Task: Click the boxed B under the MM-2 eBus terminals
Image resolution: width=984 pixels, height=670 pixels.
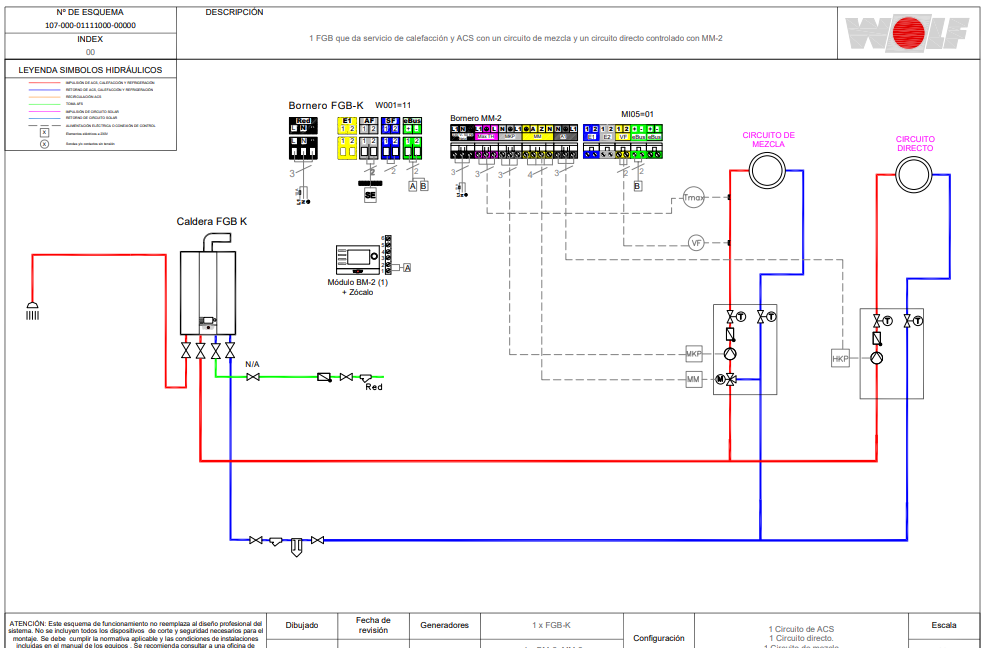Action: (x=638, y=186)
